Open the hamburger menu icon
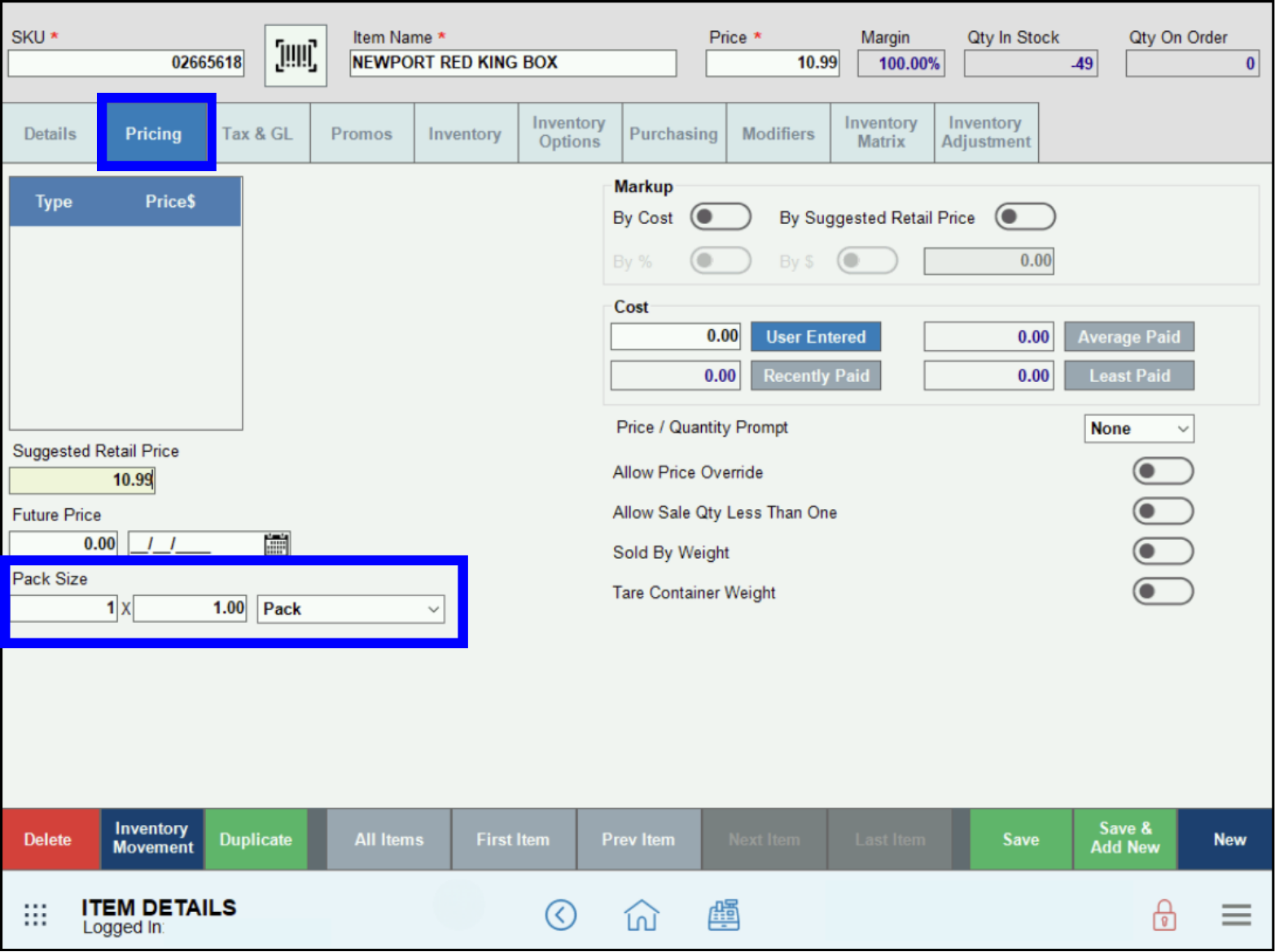 click(1236, 915)
